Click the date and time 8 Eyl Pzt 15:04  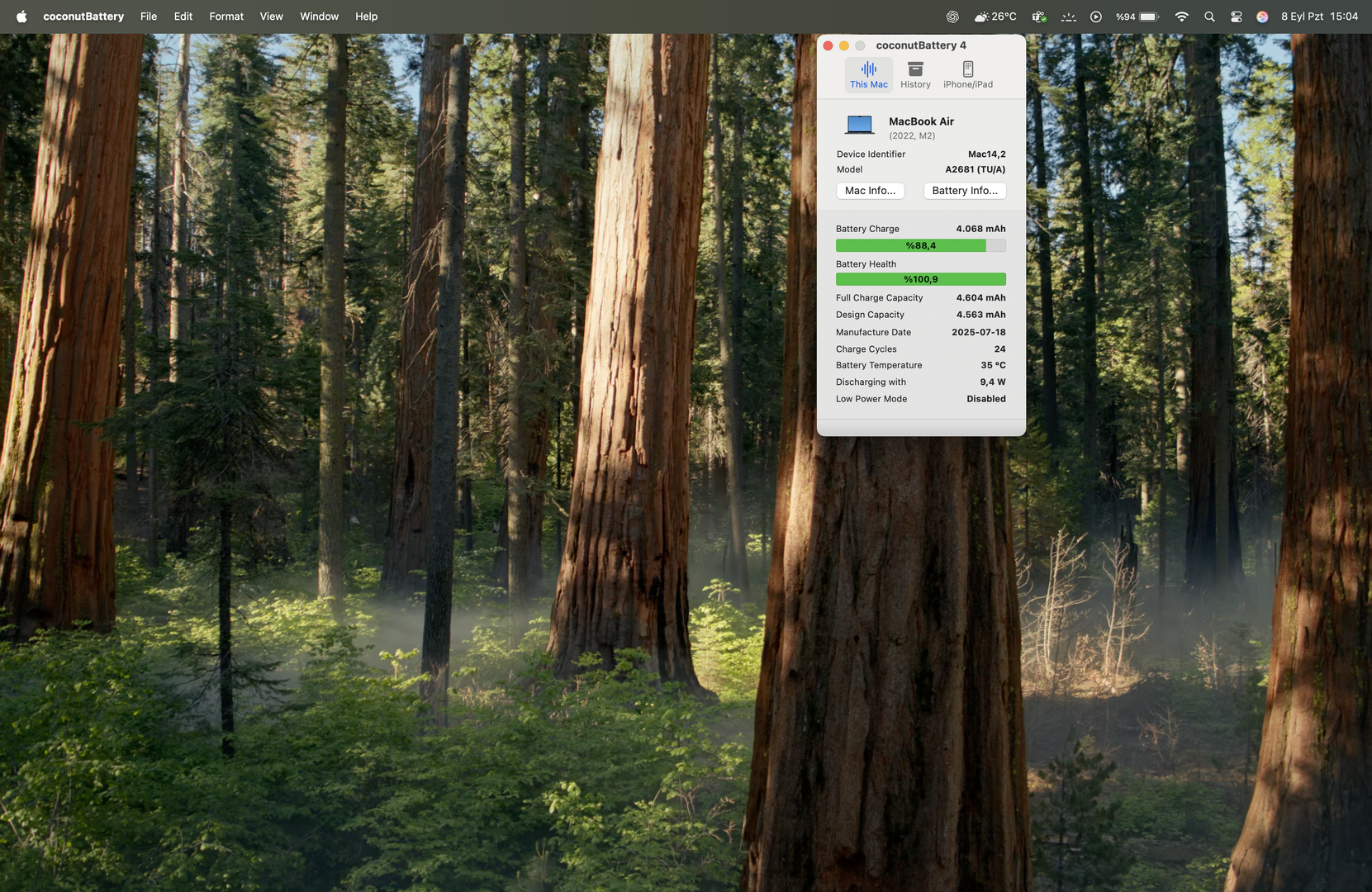(x=1319, y=17)
